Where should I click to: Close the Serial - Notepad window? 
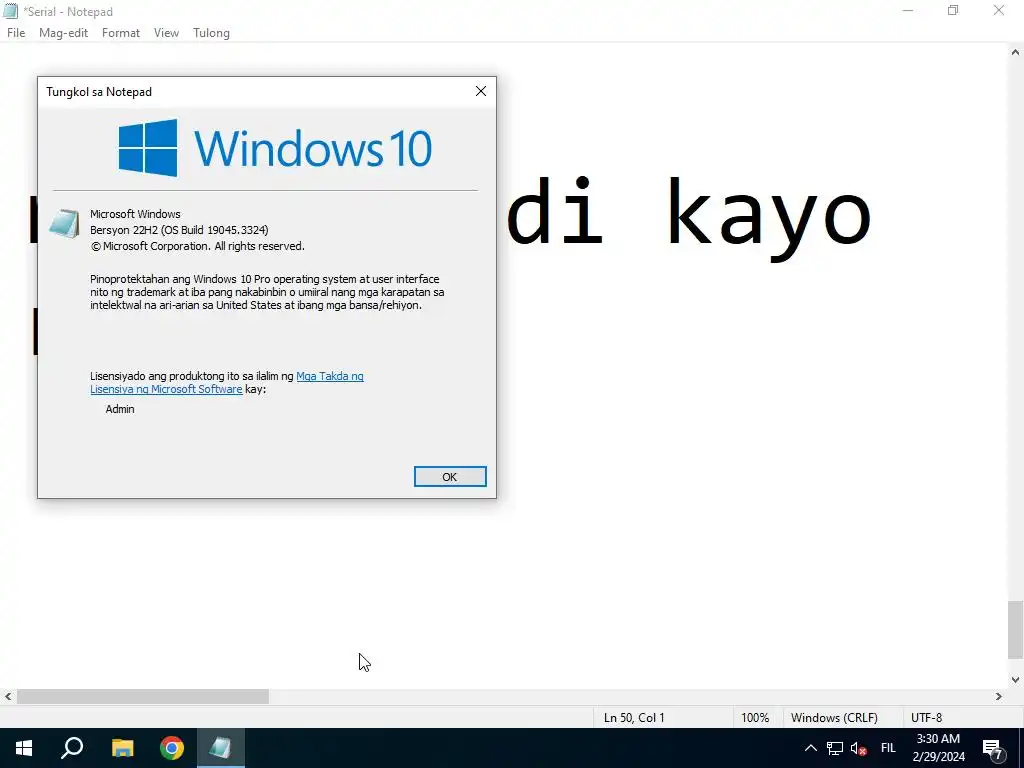999,11
